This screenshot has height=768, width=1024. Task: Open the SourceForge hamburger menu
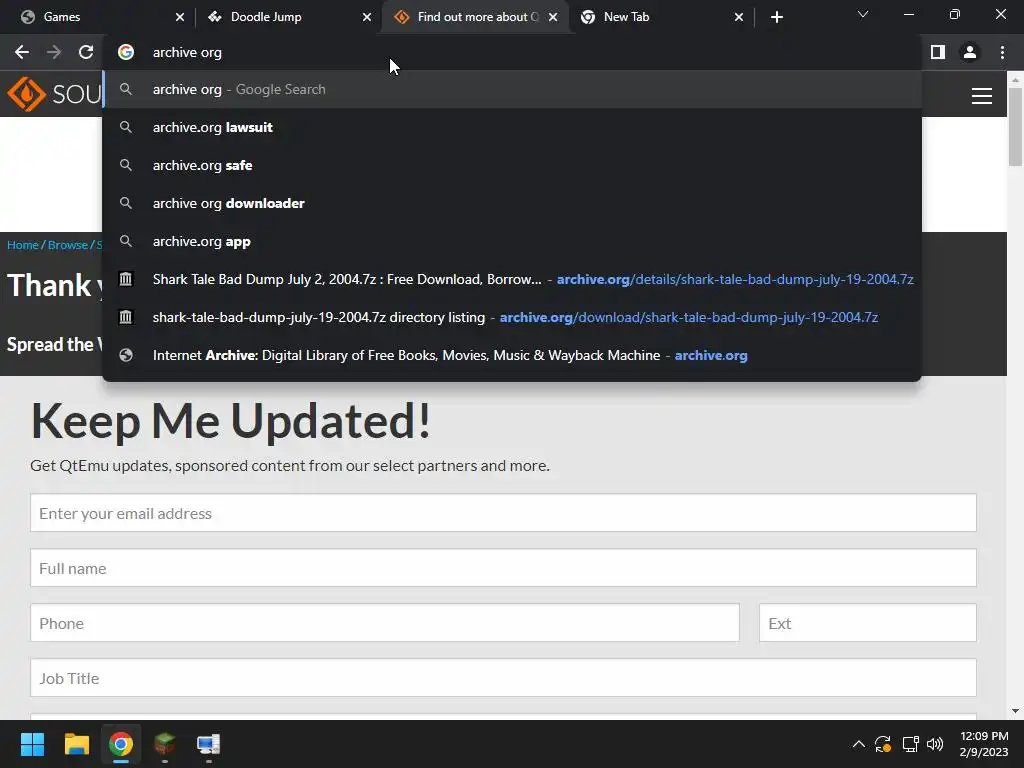(982, 96)
